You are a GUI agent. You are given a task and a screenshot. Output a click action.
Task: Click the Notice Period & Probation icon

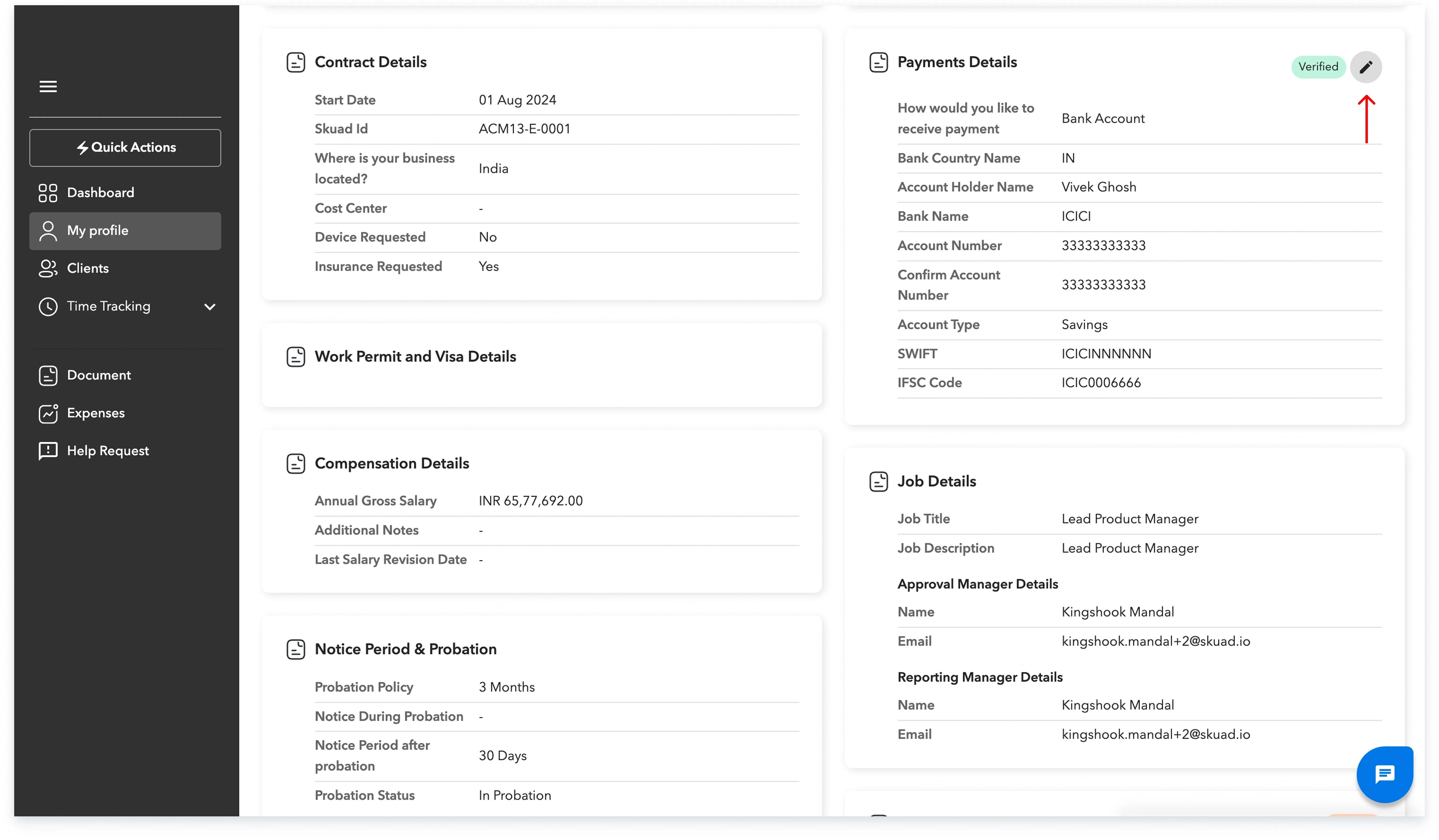[295, 649]
